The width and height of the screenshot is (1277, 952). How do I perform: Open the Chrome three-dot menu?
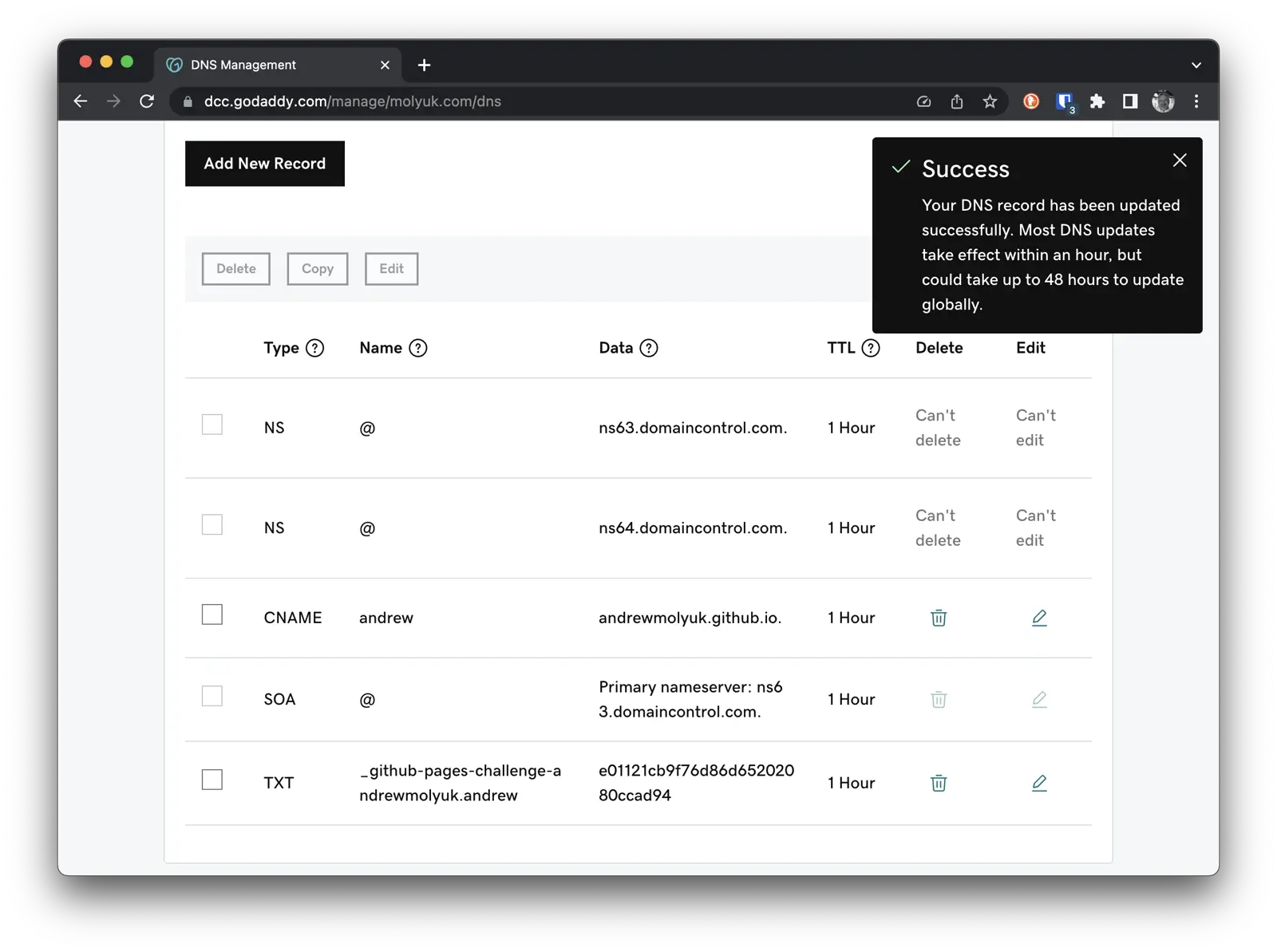[1196, 101]
